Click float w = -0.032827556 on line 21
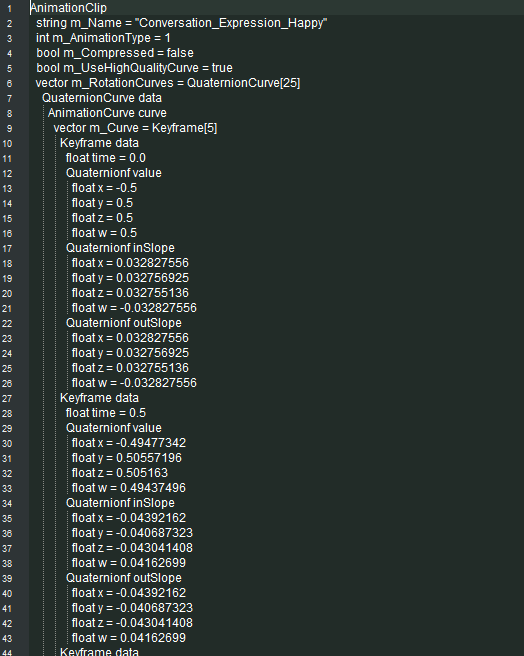The width and height of the screenshot is (524, 656). click(134, 308)
